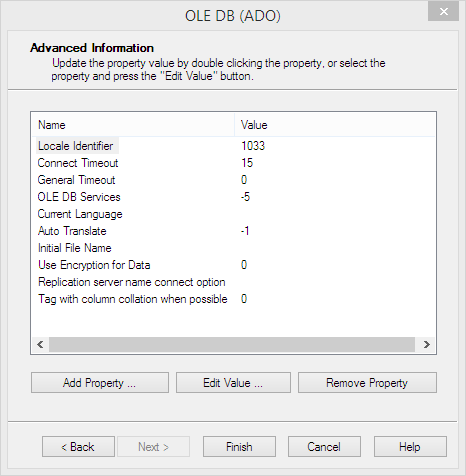Select the Current Language property
The height and width of the screenshot is (476, 466).
(x=80, y=214)
